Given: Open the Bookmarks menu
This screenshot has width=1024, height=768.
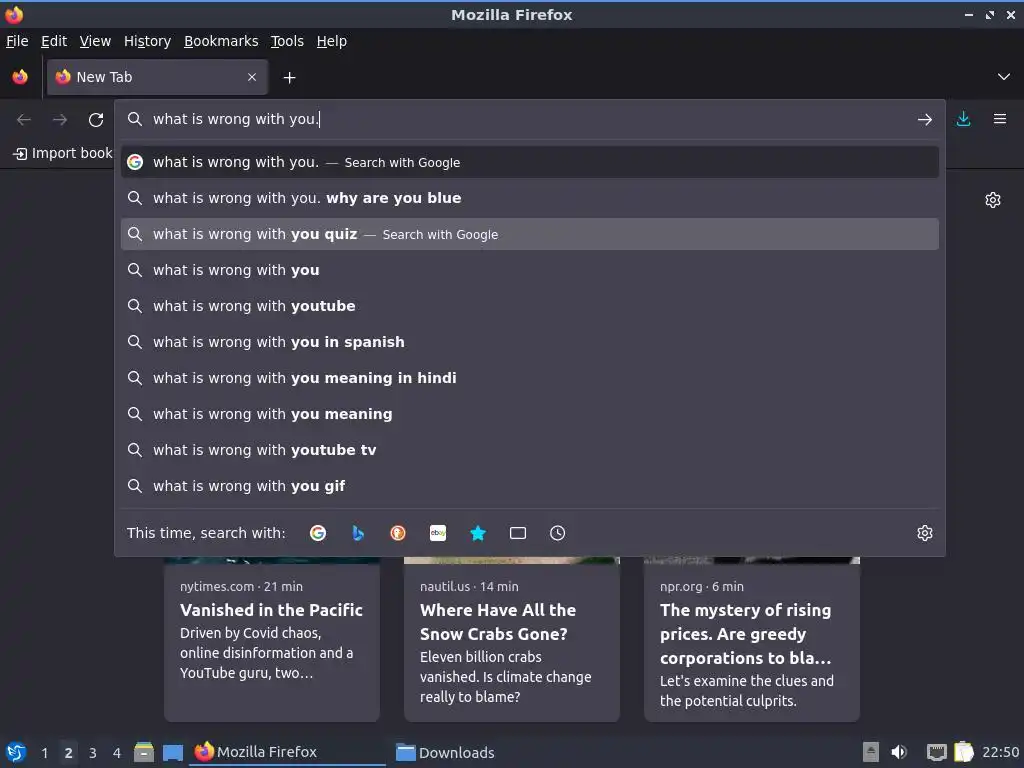Looking at the screenshot, I should click(221, 41).
